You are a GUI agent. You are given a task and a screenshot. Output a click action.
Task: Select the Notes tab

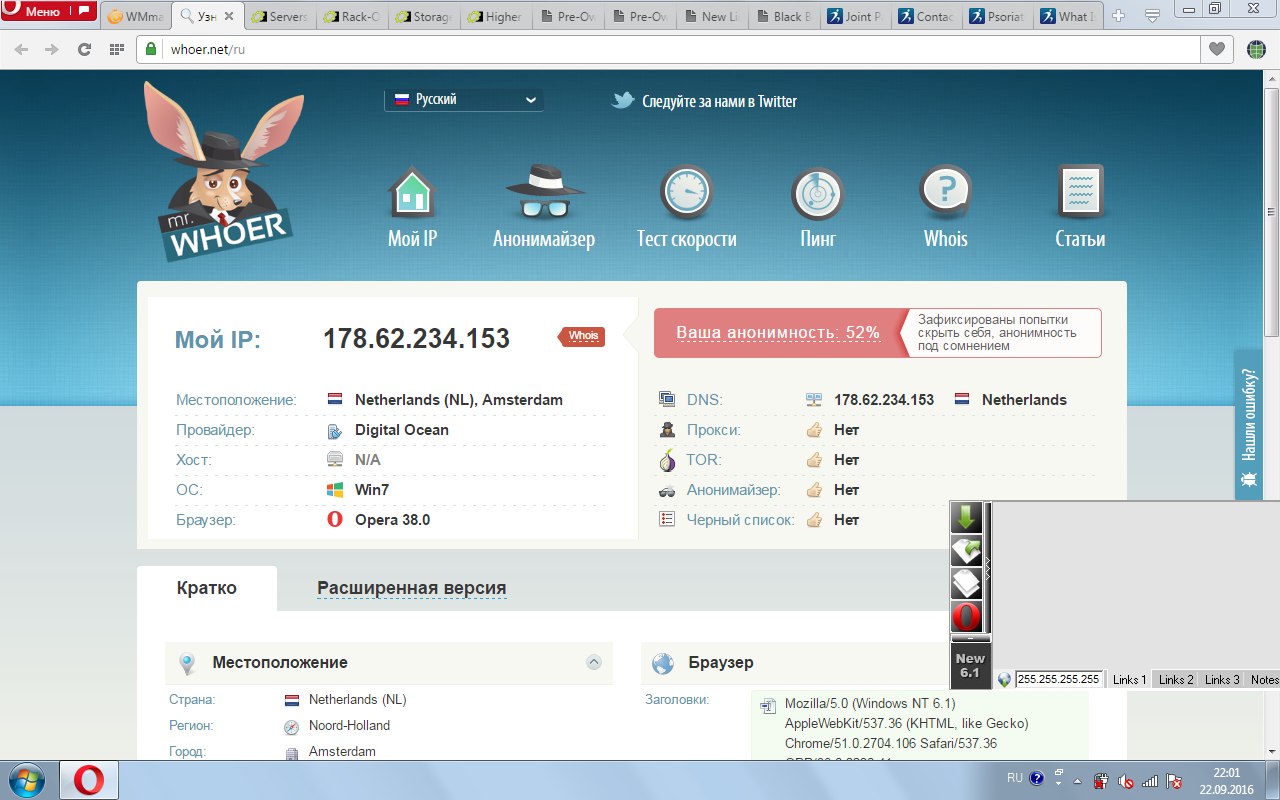pyautogui.click(x=1264, y=680)
